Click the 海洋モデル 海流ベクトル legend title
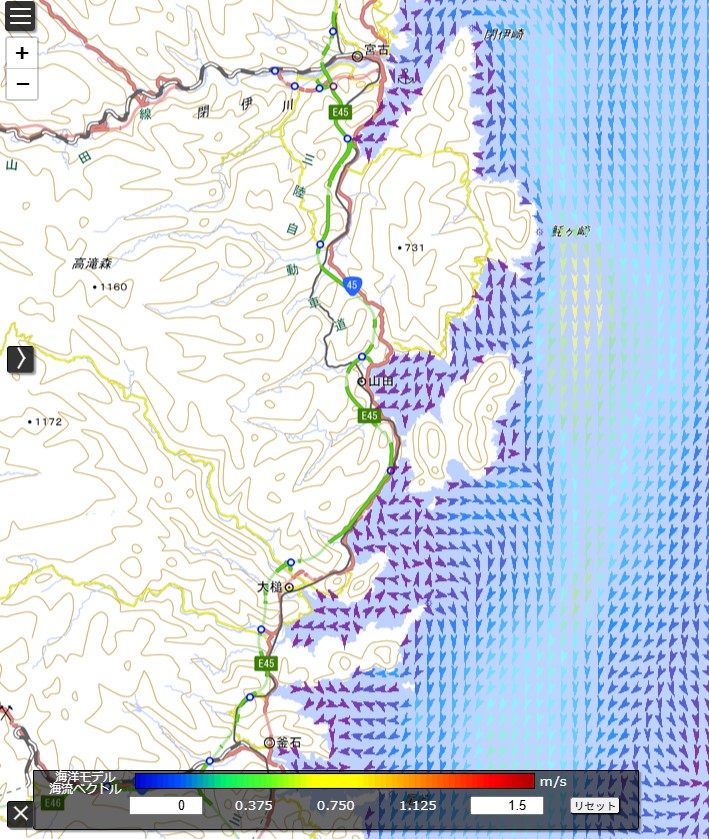This screenshot has height=839, width=709. [x=85, y=782]
